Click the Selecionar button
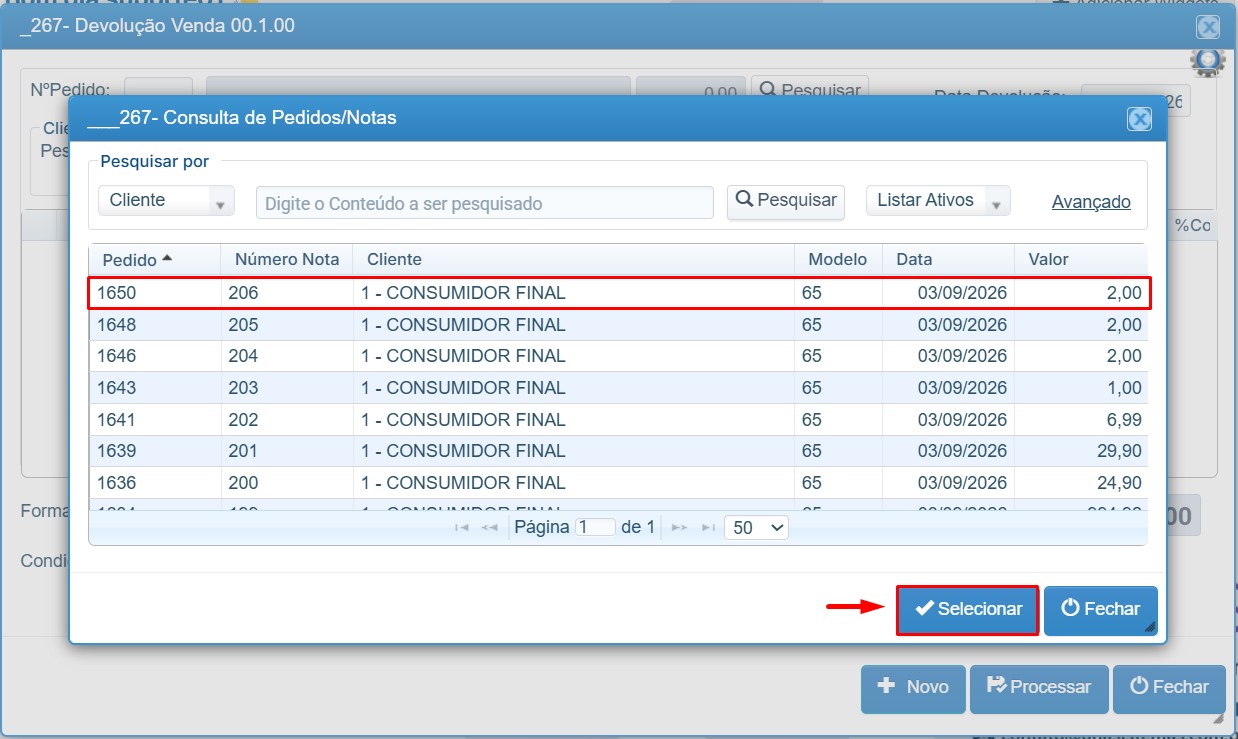 [x=967, y=610]
